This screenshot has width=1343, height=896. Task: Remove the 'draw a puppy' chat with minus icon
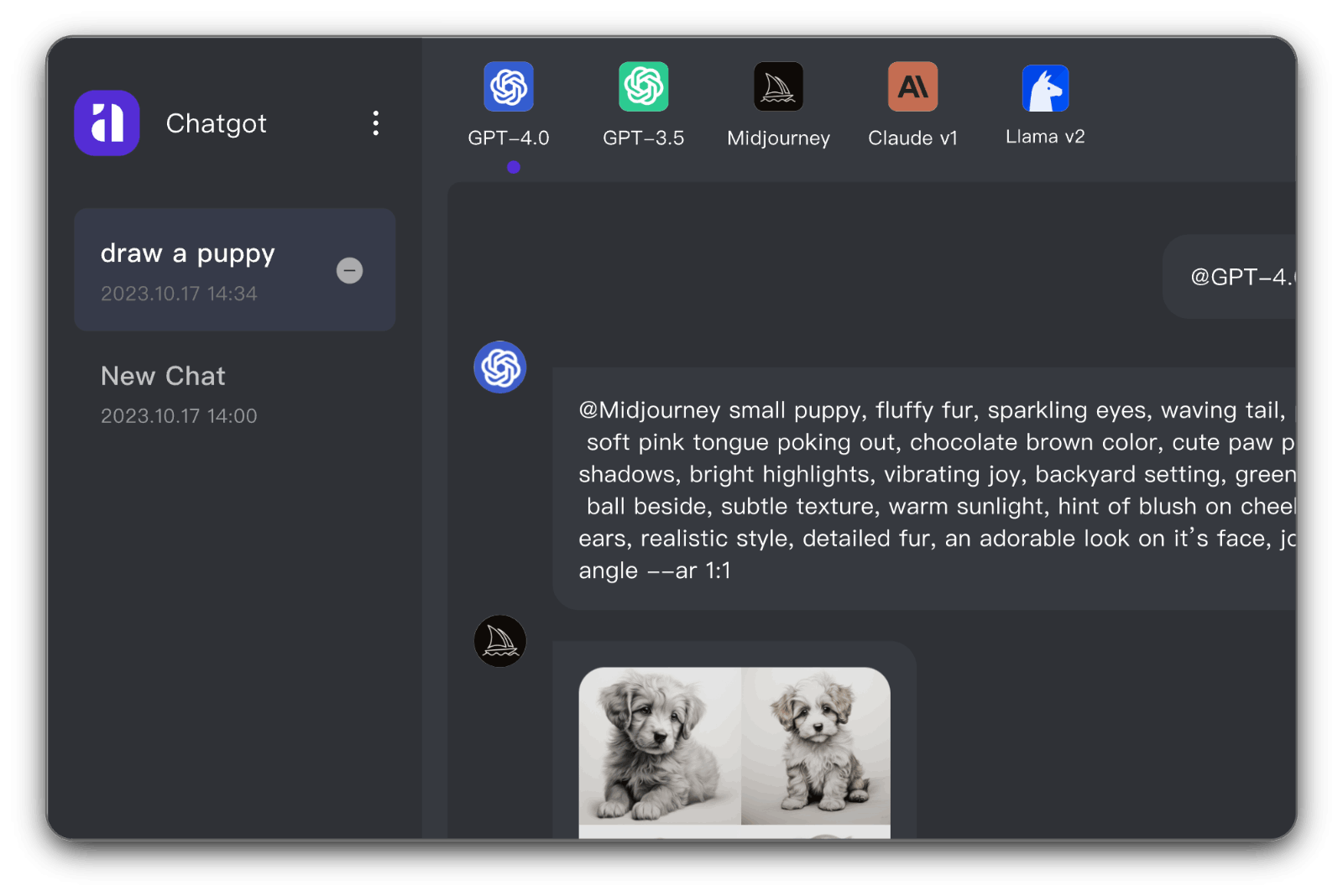[x=349, y=270]
